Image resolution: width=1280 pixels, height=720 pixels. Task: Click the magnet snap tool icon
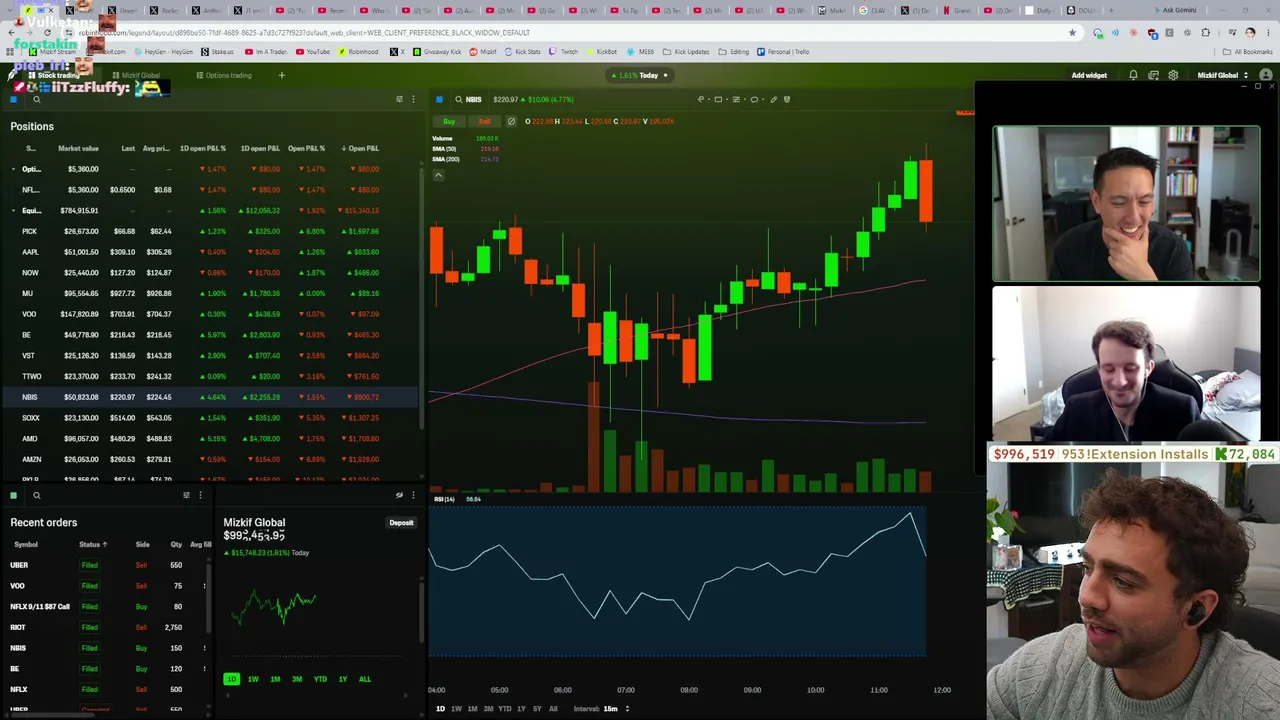(787, 99)
